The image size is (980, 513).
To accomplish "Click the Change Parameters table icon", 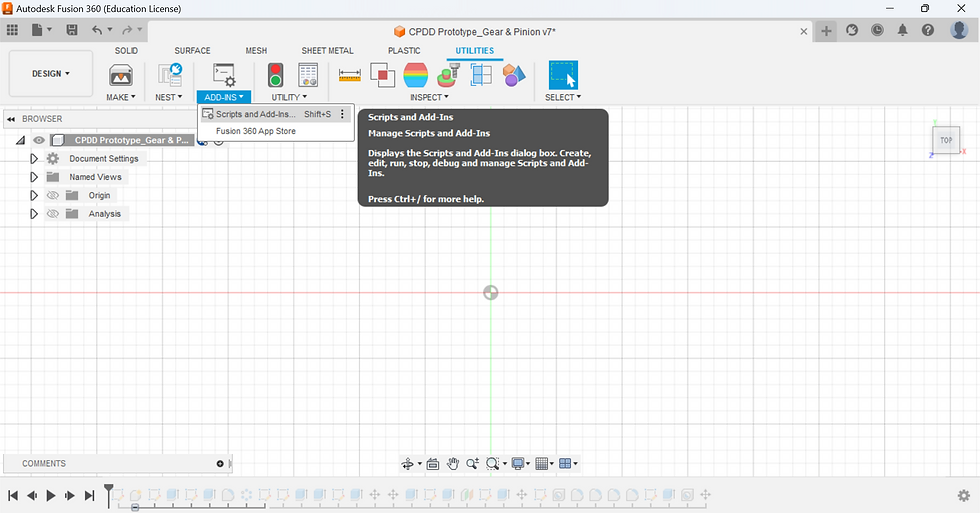I will point(308,75).
